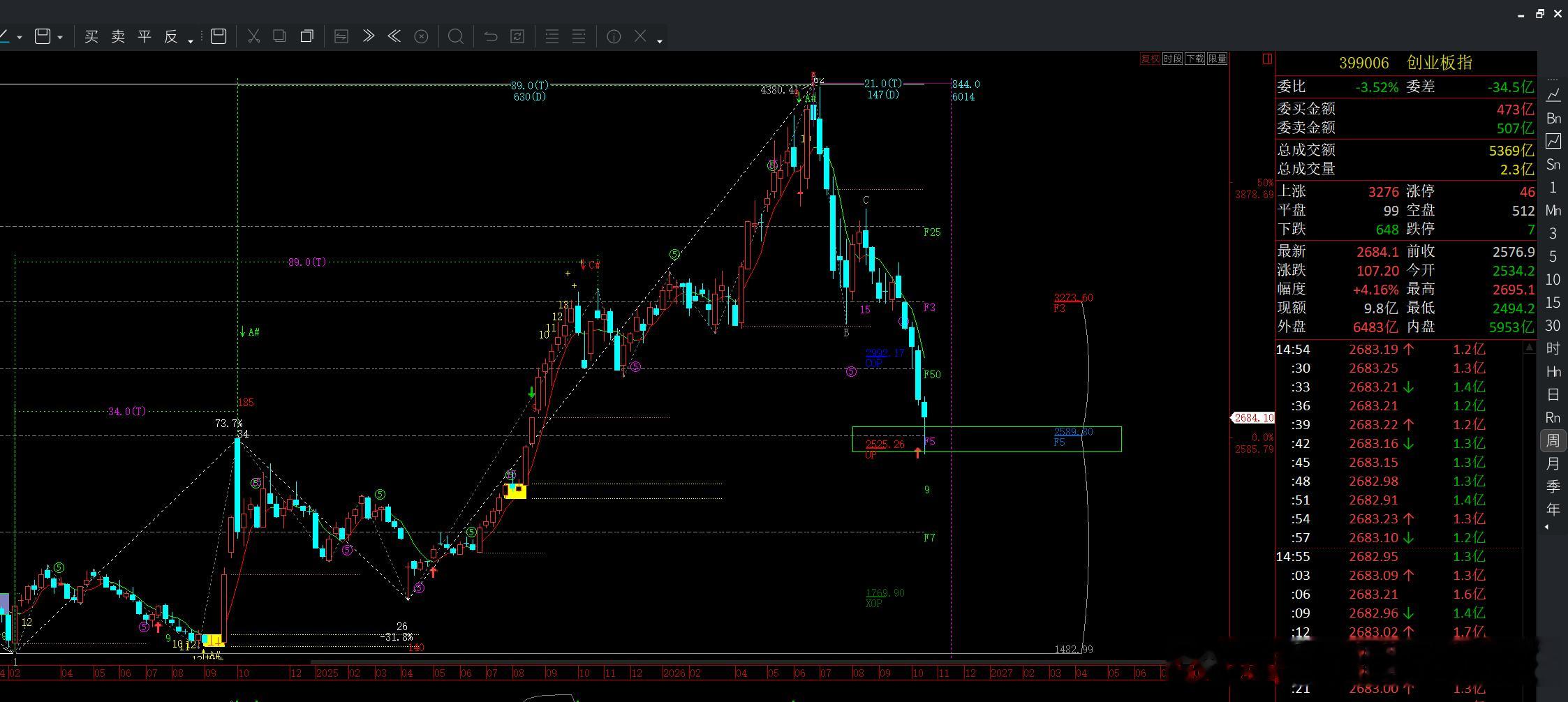Click the overlapping-squares paste icon
The width and height of the screenshot is (1568, 702).
click(306, 36)
